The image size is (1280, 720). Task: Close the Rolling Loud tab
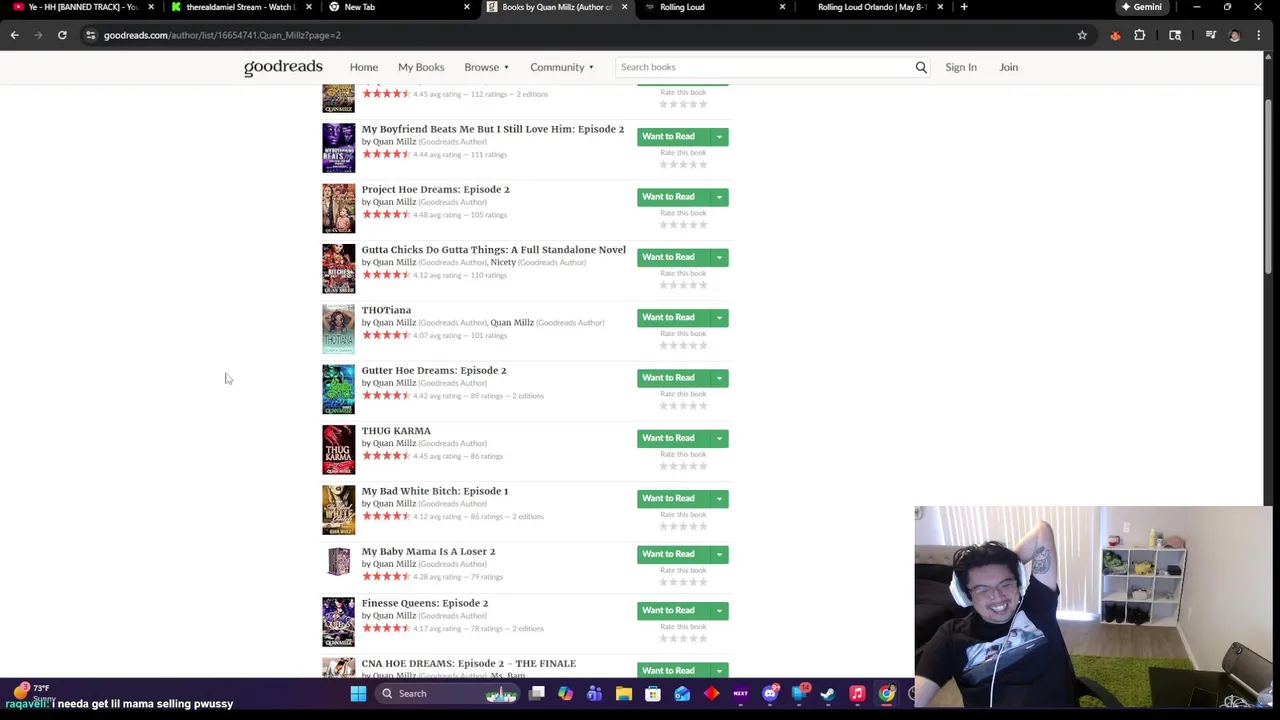tap(782, 7)
